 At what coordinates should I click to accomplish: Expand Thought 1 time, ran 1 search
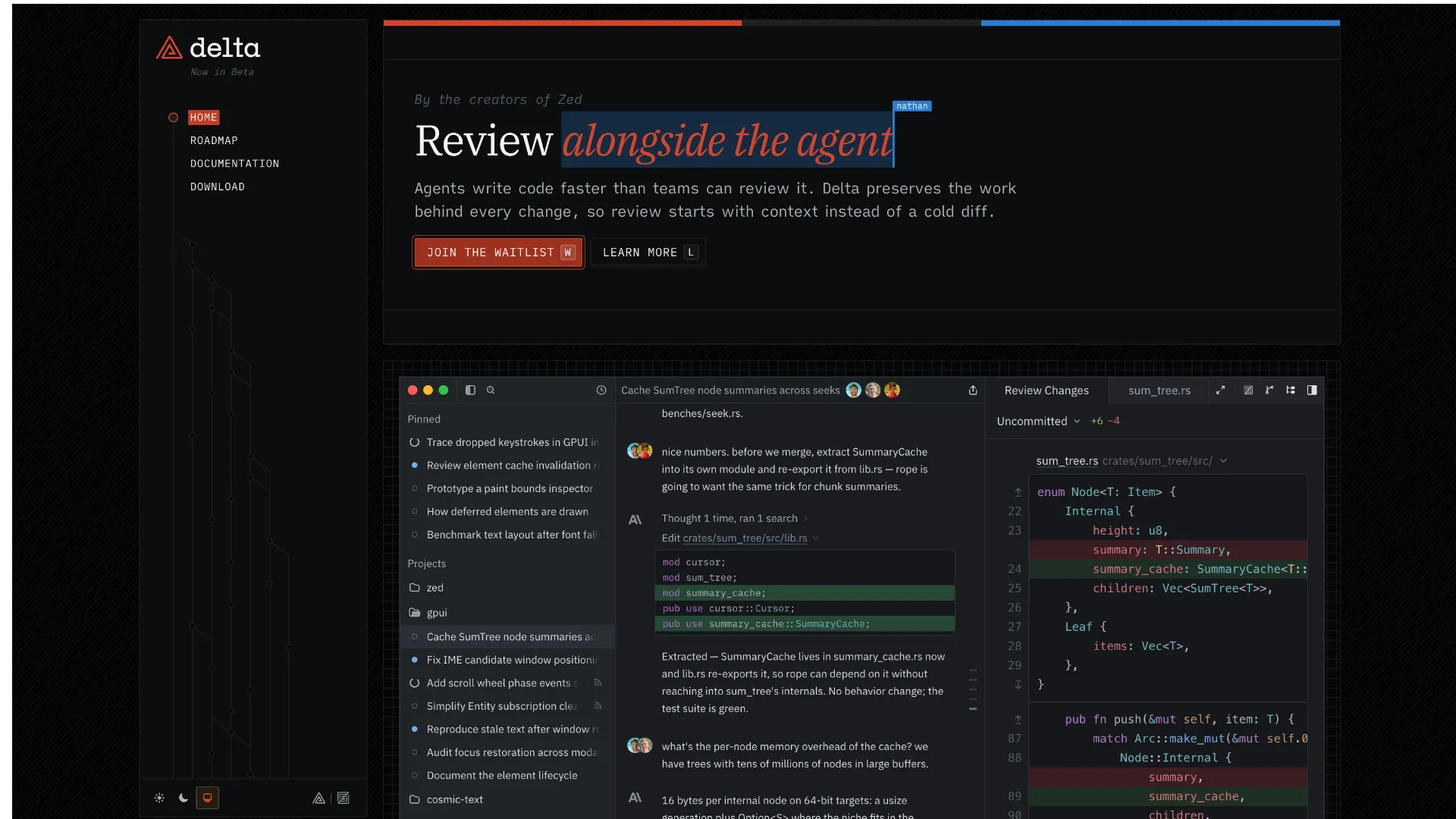click(x=735, y=519)
